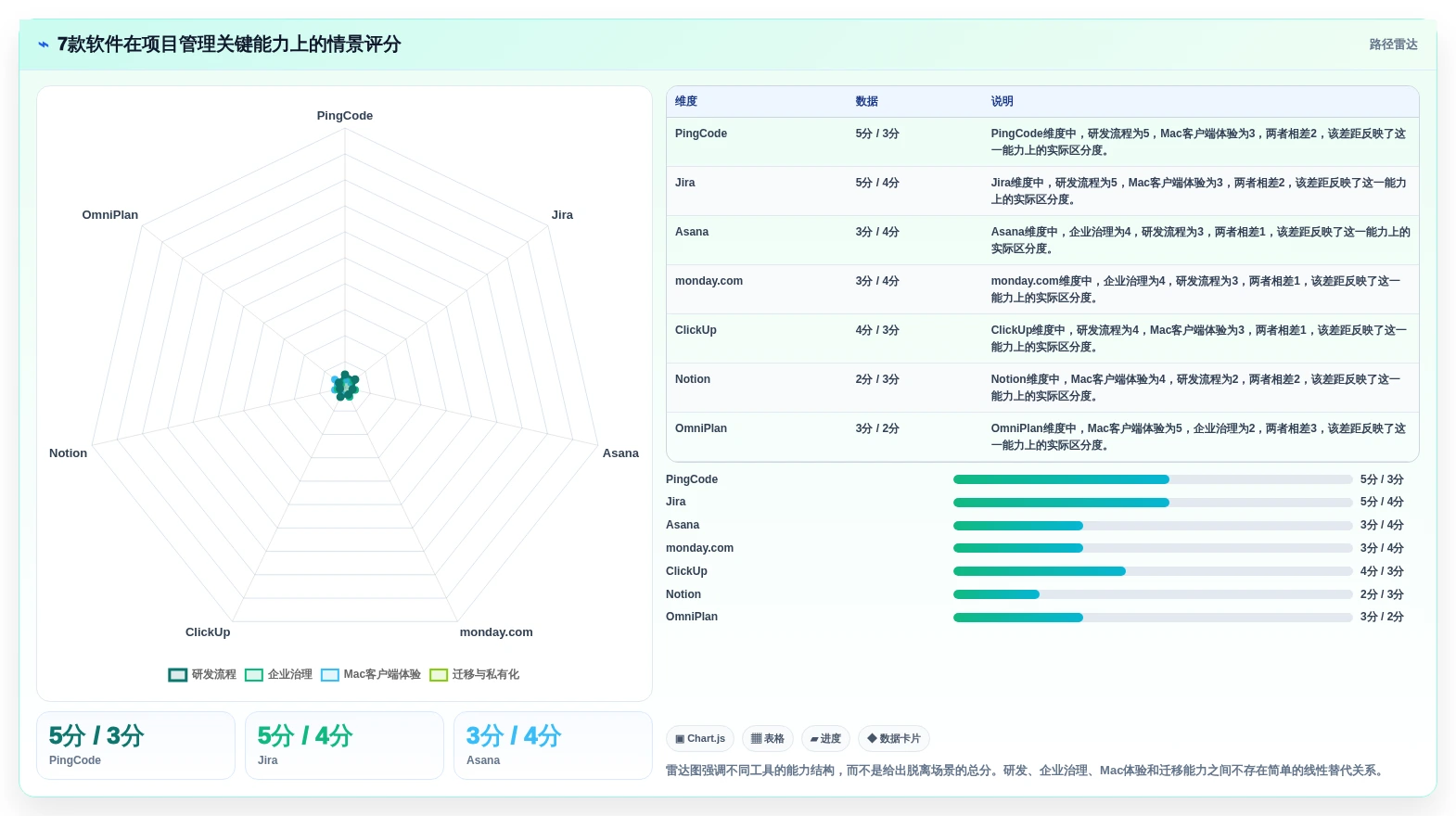Image resolution: width=1456 pixels, height=816 pixels.
Task: Click the OmniPlan description text in table
Action: click(x=1198, y=437)
